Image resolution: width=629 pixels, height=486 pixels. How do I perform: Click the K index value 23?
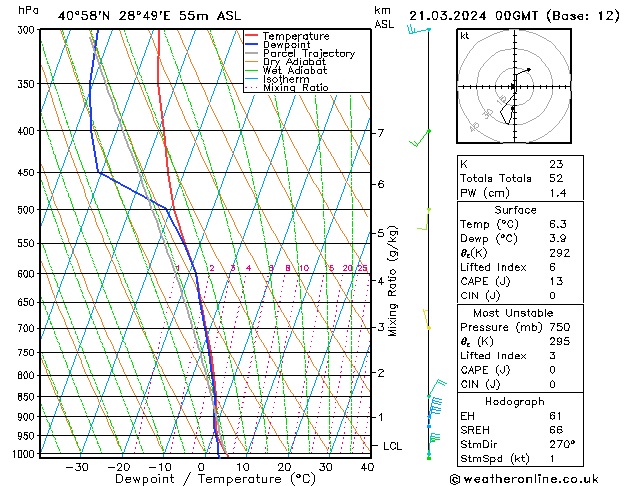click(556, 164)
